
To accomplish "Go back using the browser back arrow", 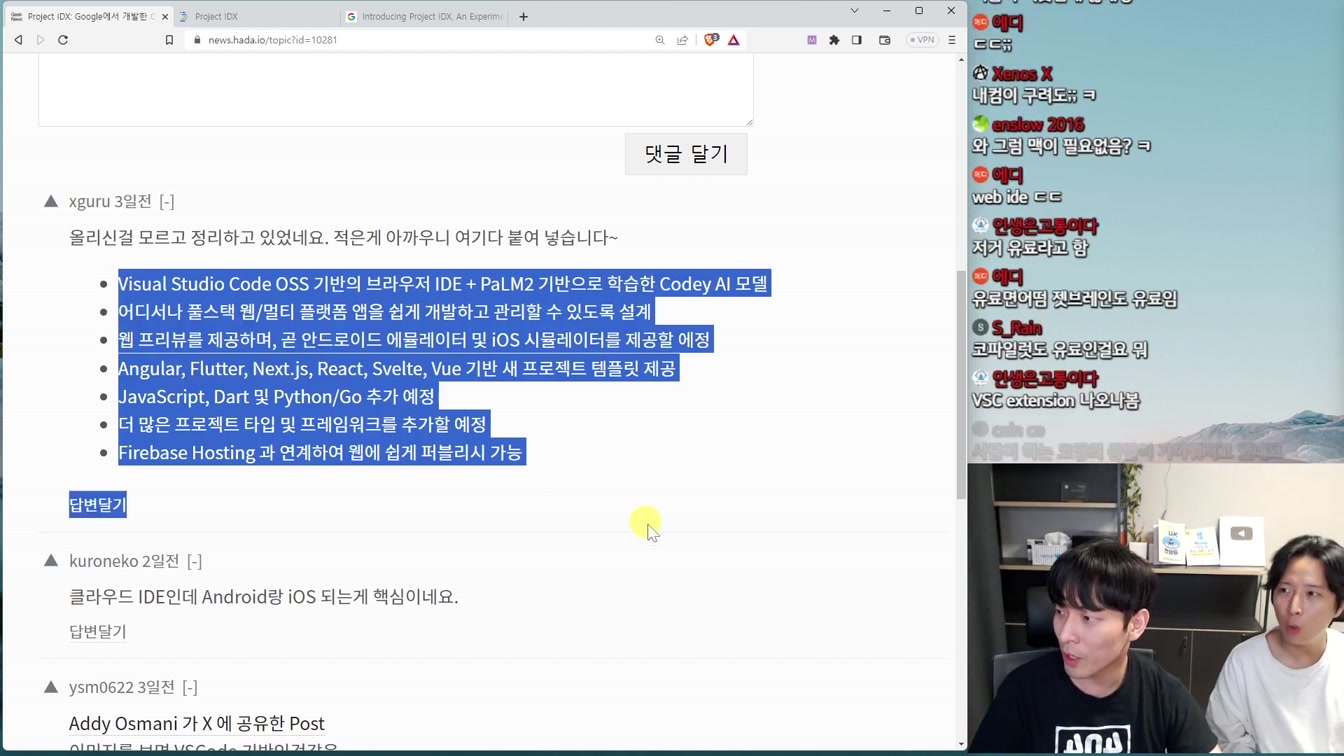I will [18, 40].
